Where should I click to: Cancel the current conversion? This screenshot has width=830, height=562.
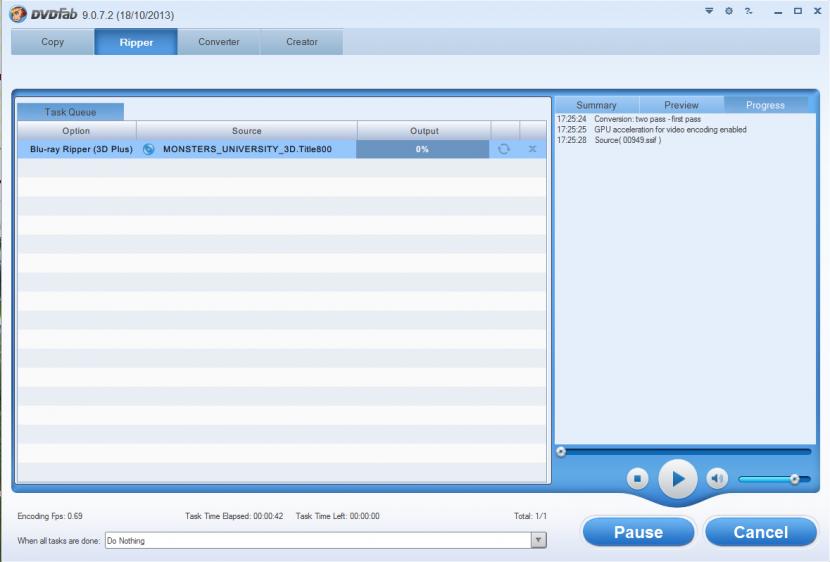pyautogui.click(x=760, y=532)
